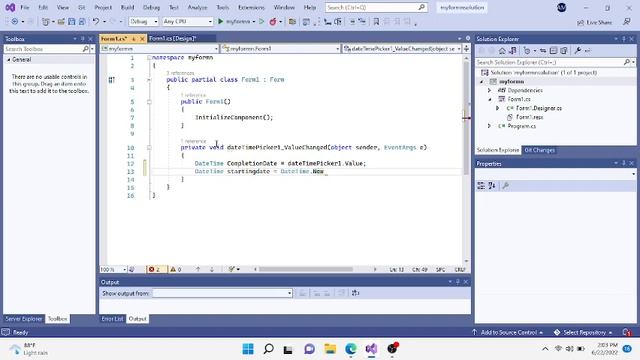
Task: Open the Edit menu
Action: pyautogui.click(x=43, y=7)
